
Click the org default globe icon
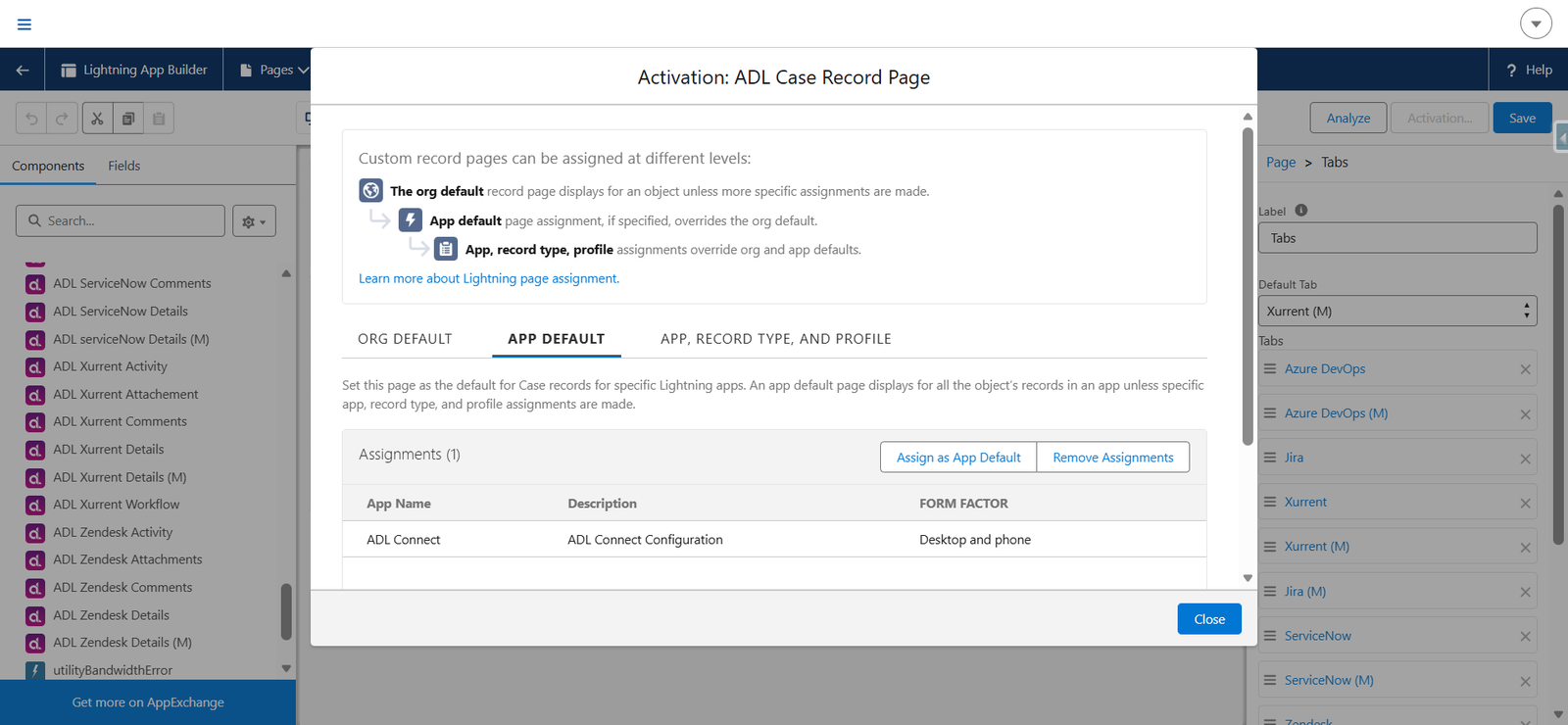coord(370,190)
